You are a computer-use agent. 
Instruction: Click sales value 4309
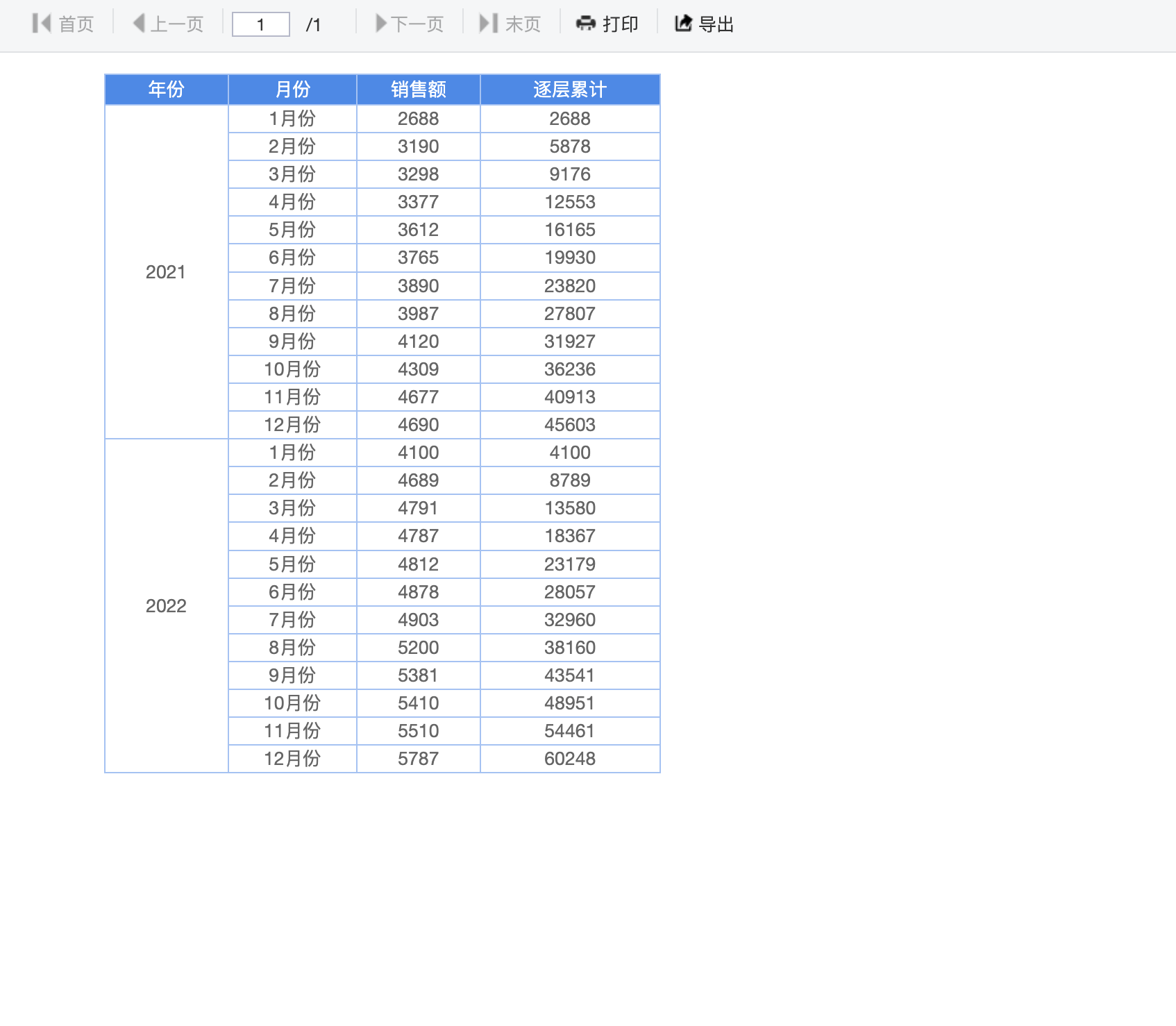coord(419,369)
